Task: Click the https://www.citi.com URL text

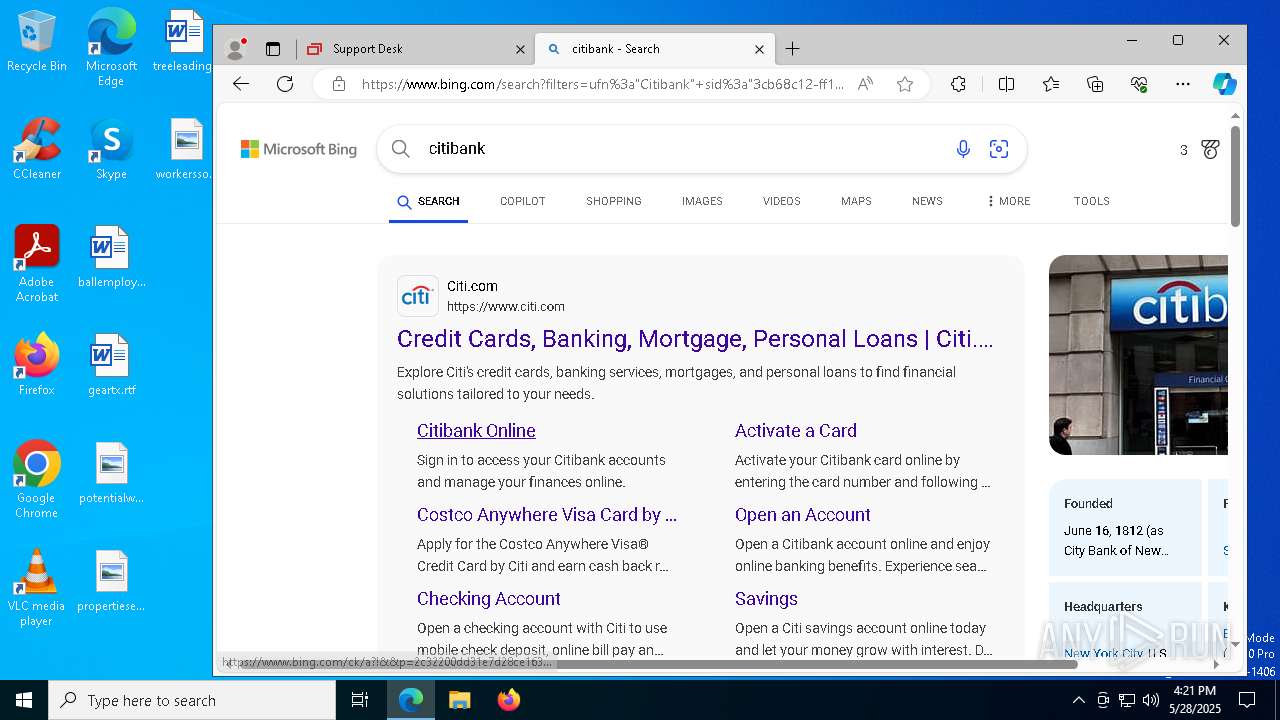Action: pyautogui.click(x=506, y=307)
